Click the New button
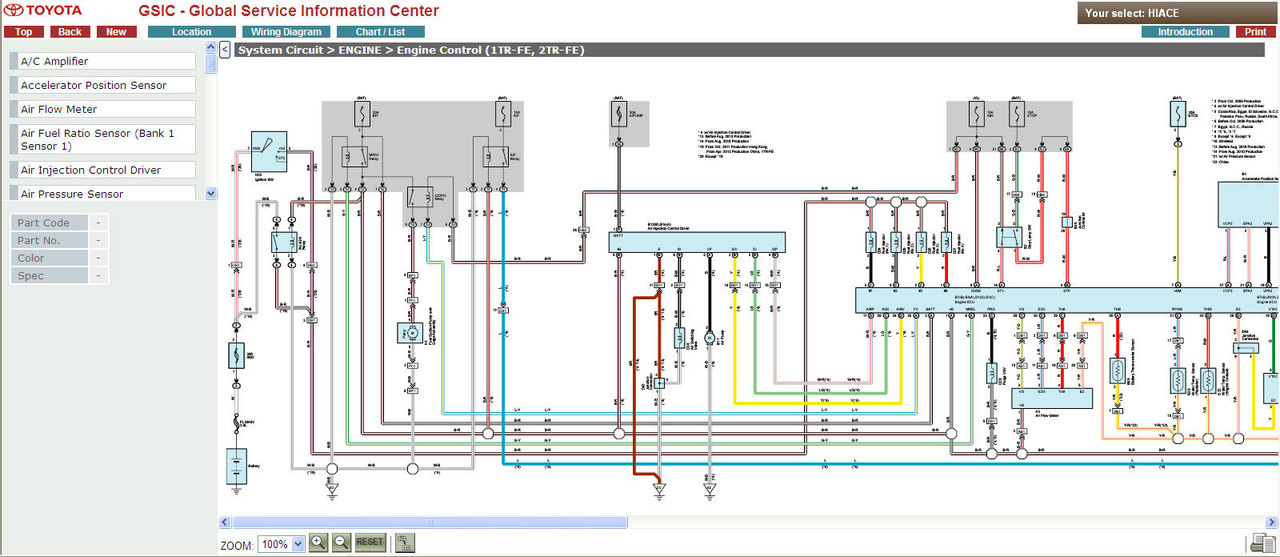This screenshot has width=1280, height=557. click(116, 32)
